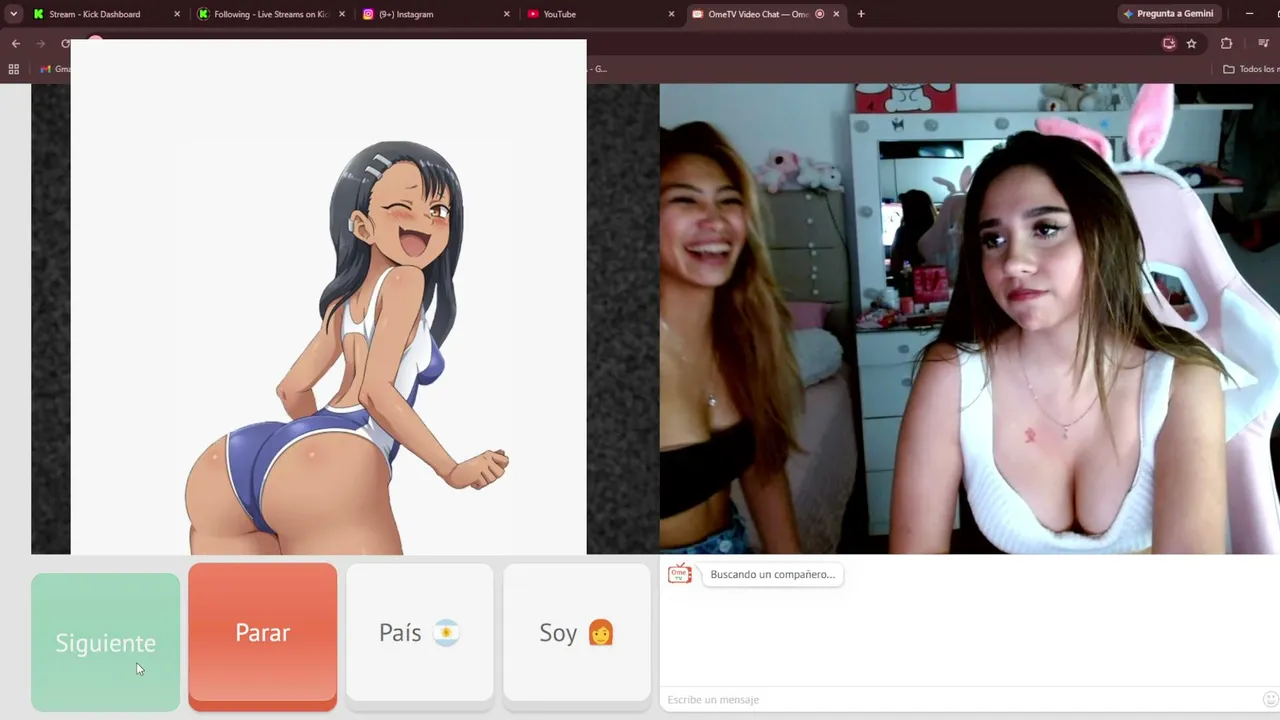
Task: Open the media controls icon
Action: (x=1263, y=43)
